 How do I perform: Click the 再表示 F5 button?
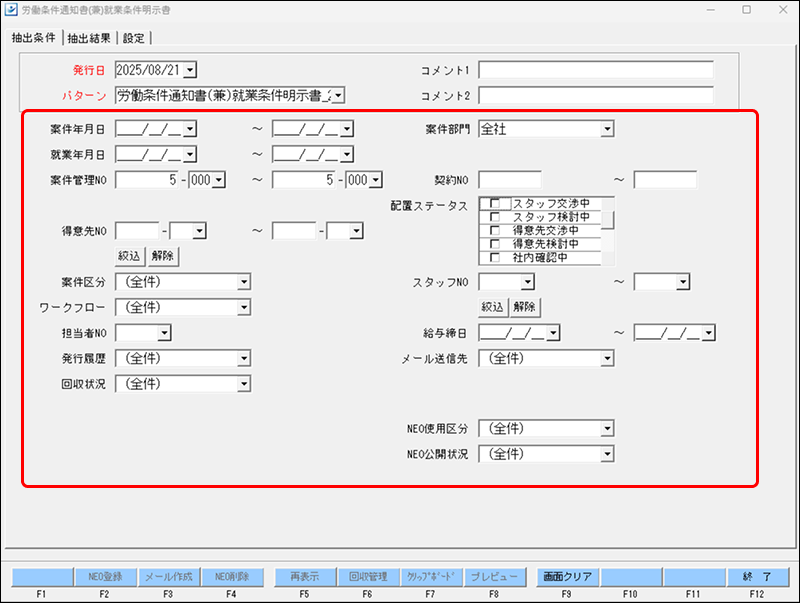[x=305, y=577]
